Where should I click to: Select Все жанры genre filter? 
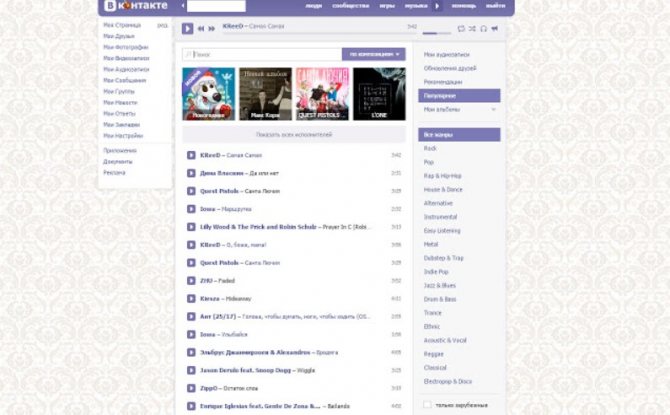click(459, 135)
